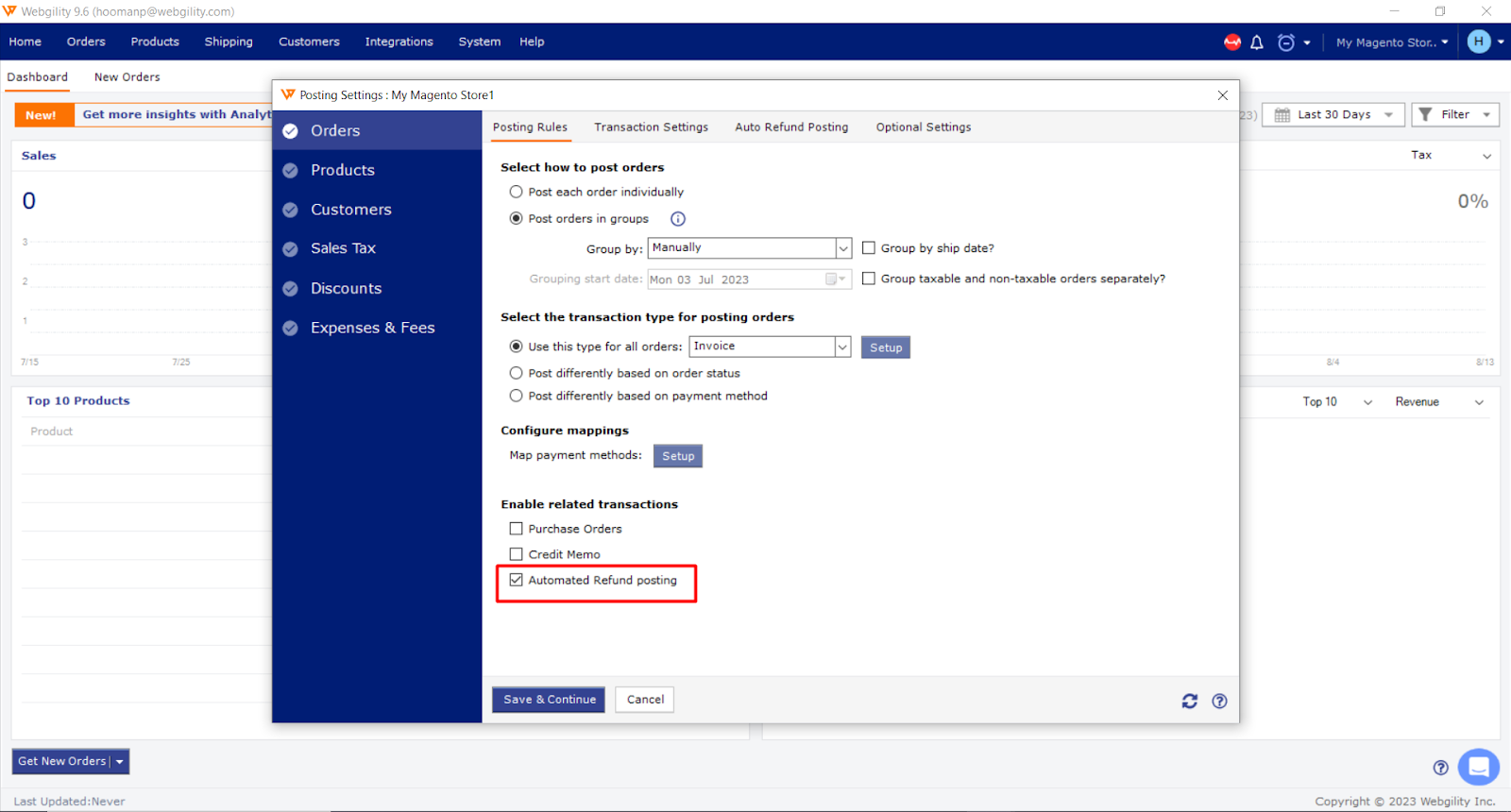The image size is (1511, 812).
Task: Select Post differently based on order status
Action: click(516, 373)
